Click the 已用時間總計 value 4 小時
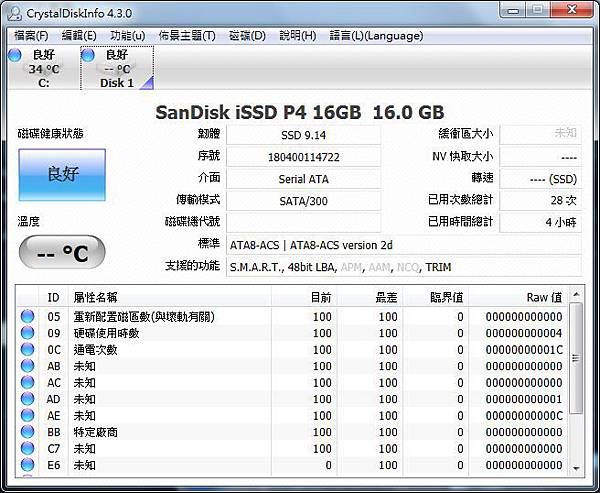Screen dimensions: 600x493 click(x=541, y=223)
